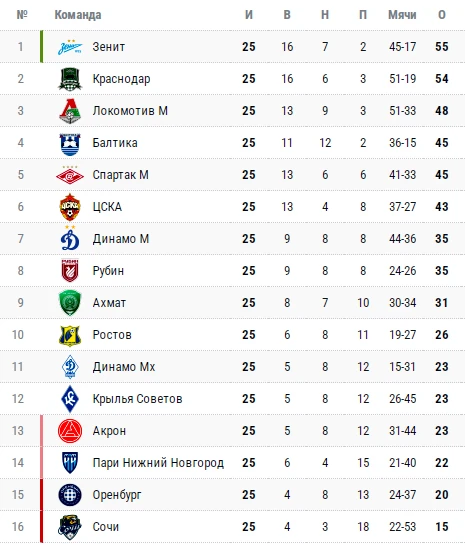Click the Сочи club emblem
Viewport: 465px width, 550px height.
coord(70,527)
